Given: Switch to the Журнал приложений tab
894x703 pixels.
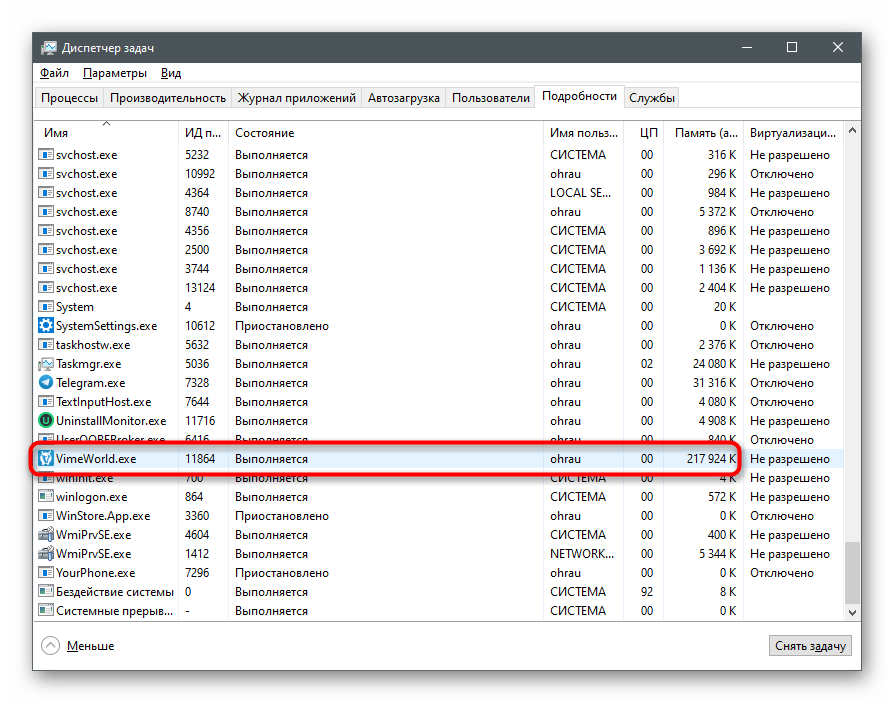Looking at the screenshot, I should coord(296,97).
